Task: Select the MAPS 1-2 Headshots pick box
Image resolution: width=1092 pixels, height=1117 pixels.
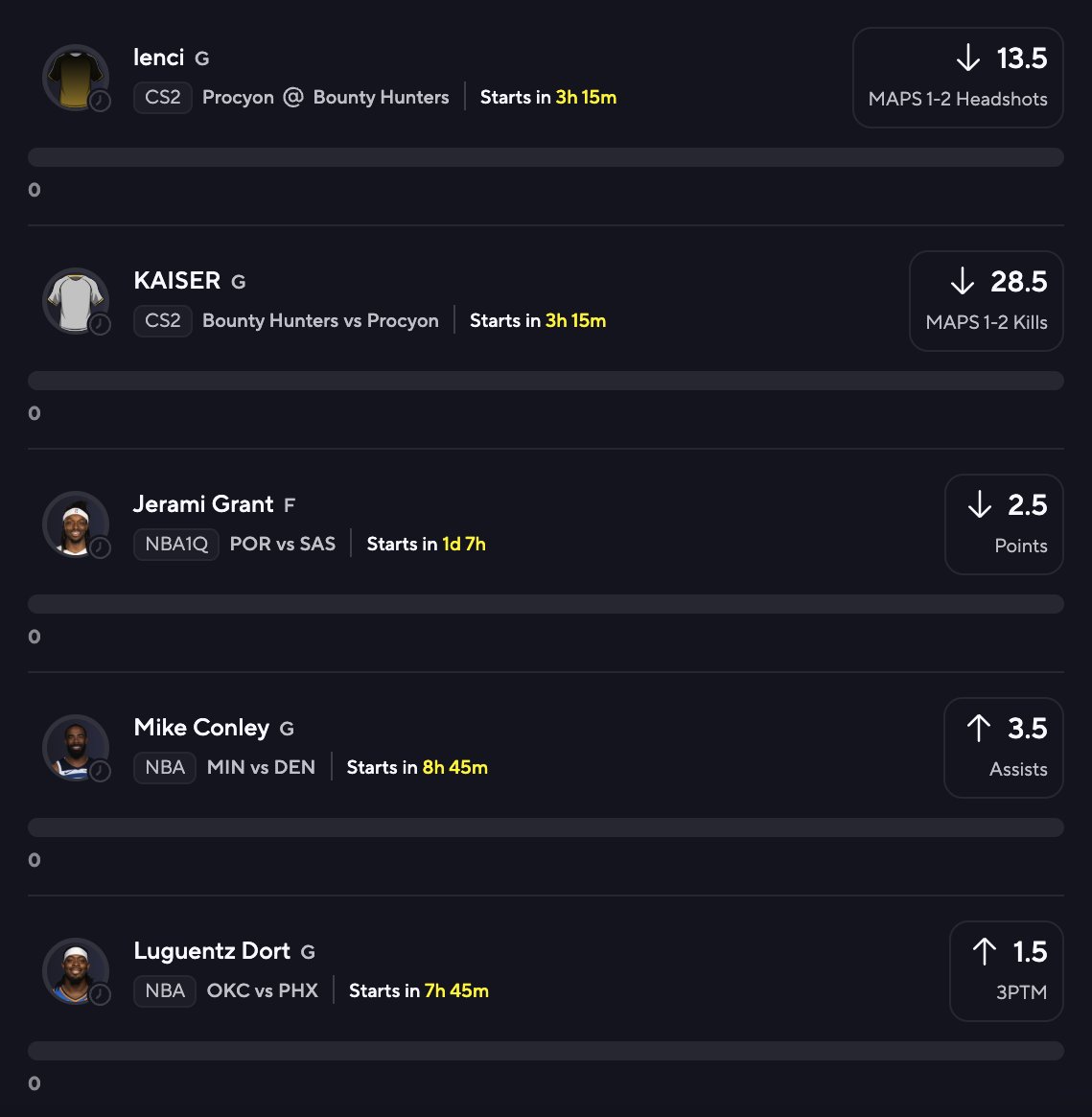Action: click(x=958, y=78)
